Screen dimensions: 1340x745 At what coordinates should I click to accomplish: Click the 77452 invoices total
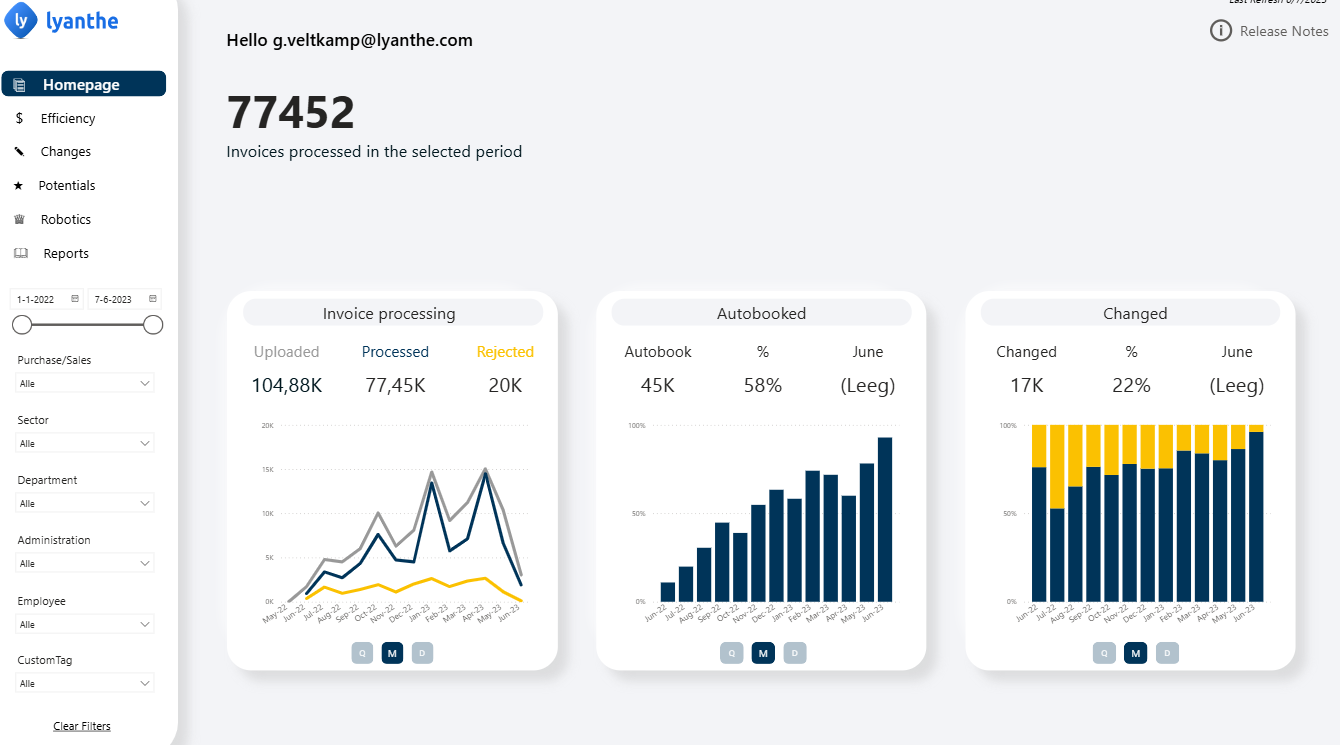291,112
